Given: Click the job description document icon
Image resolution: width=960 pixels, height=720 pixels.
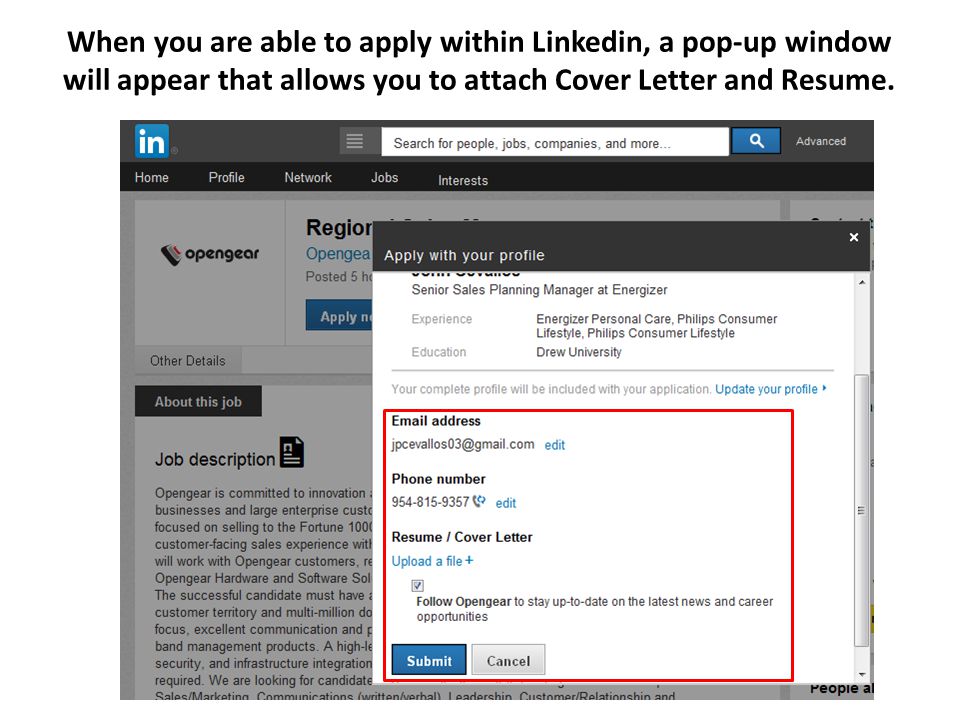Looking at the screenshot, I should pos(292,452).
